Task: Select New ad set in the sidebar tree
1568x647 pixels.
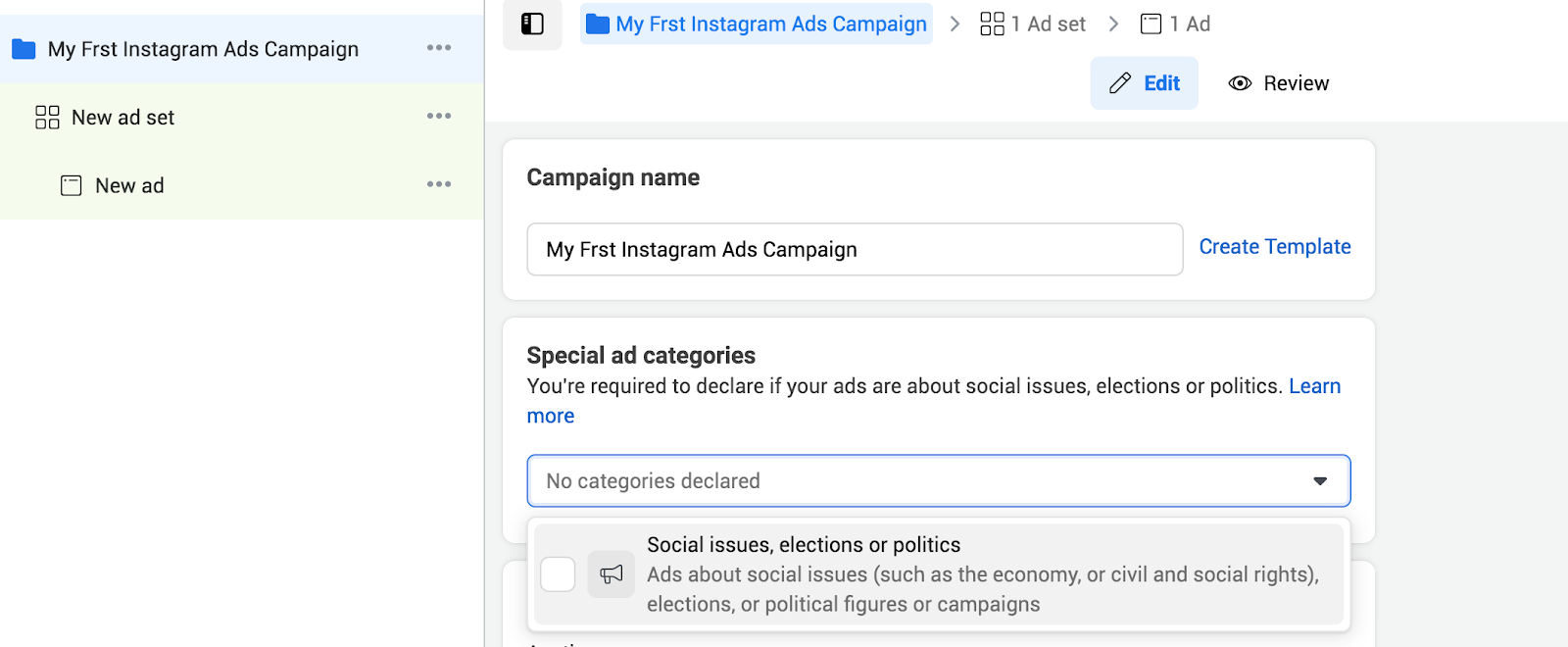Action: tap(122, 118)
